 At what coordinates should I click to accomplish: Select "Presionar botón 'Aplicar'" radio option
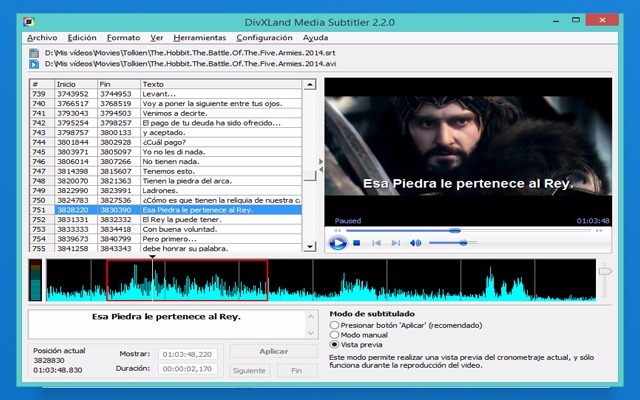(335, 325)
